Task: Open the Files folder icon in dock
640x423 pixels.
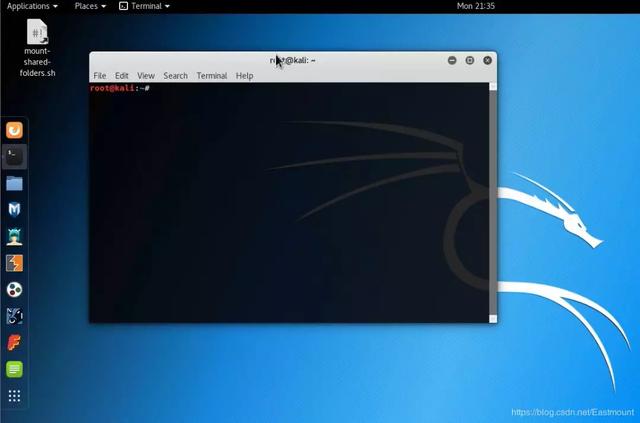Action: pyautogui.click(x=14, y=183)
